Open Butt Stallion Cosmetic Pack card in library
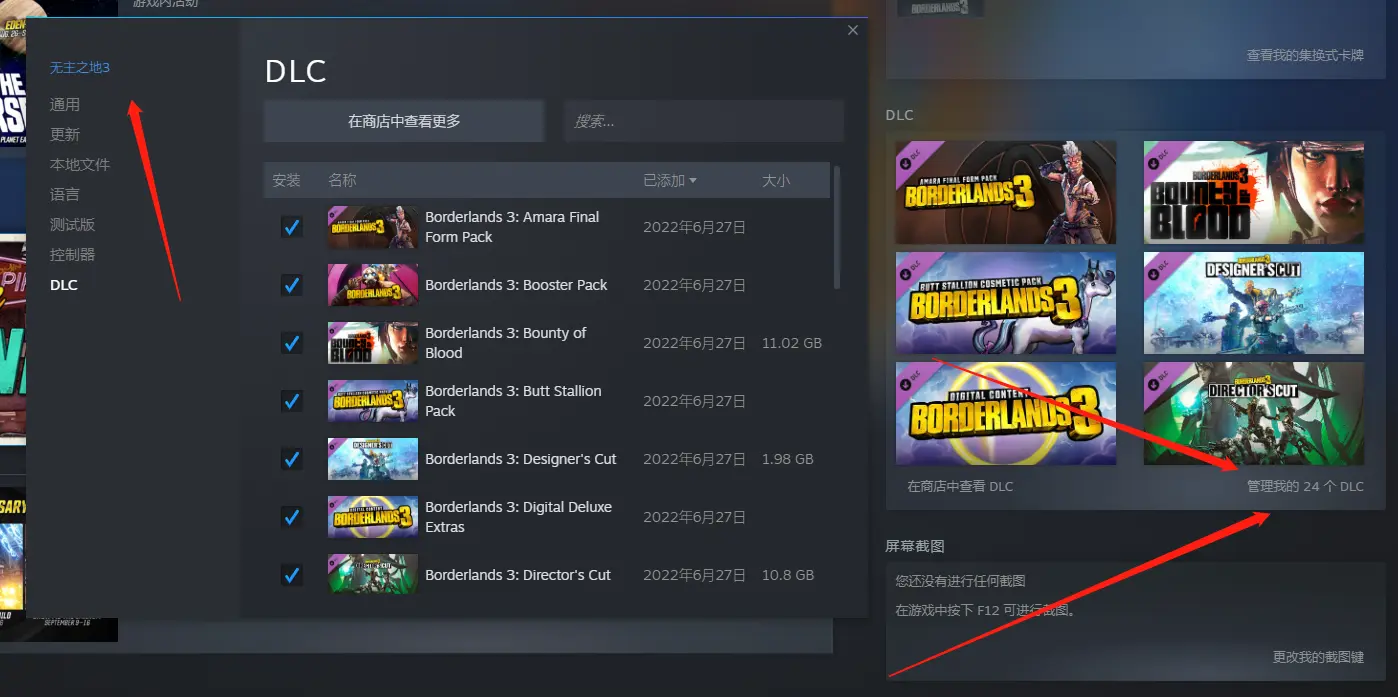This screenshot has height=697, width=1398. click(1005, 303)
